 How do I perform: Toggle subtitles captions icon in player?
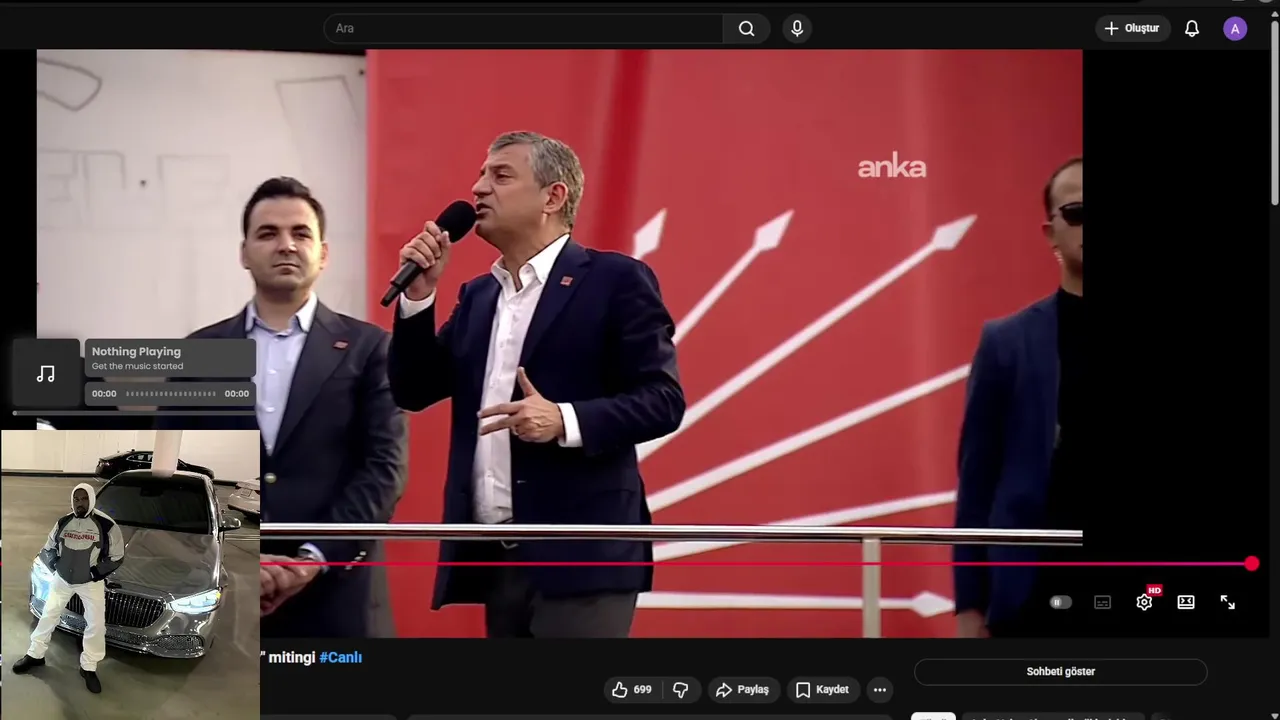pyautogui.click(x=1102, y=602)
